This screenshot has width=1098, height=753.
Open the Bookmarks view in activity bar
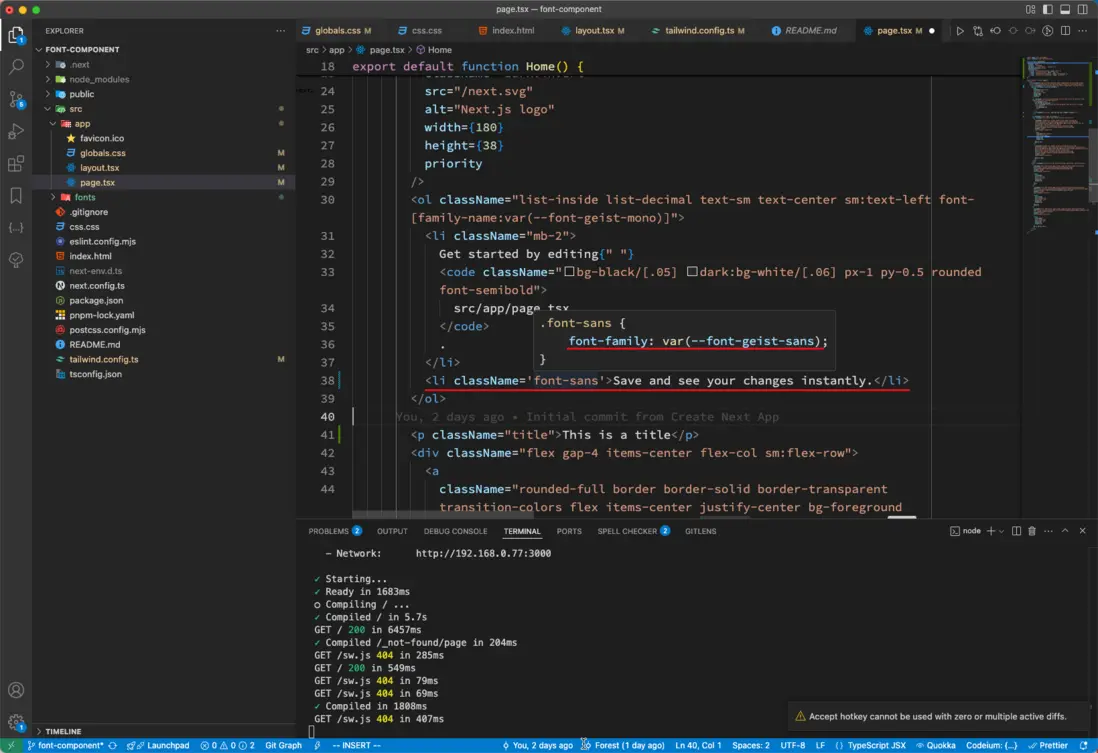[x=16, y=195]
